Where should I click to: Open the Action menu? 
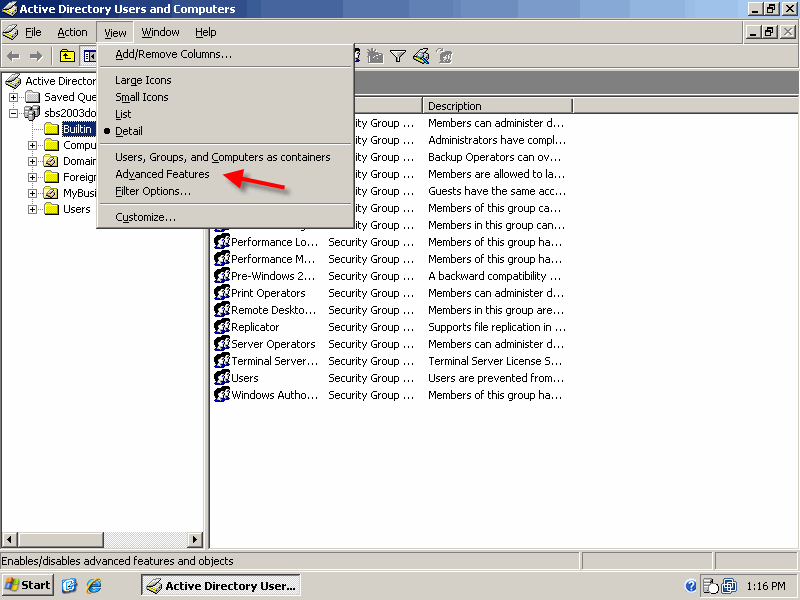click(x=72, y=32)
